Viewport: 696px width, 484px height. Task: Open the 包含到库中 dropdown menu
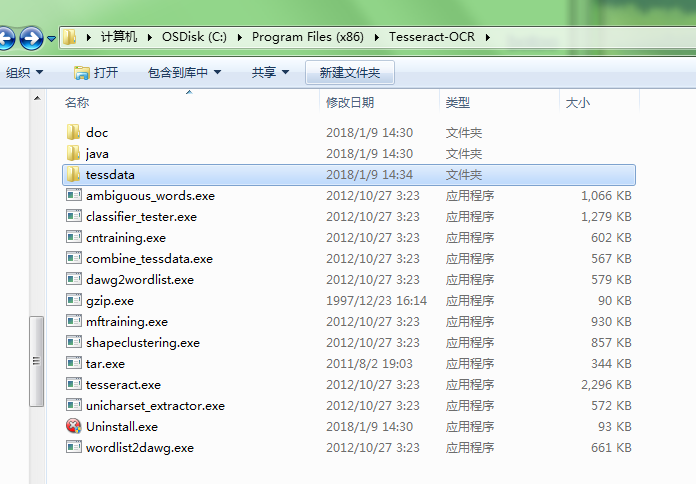click(184, 72)
